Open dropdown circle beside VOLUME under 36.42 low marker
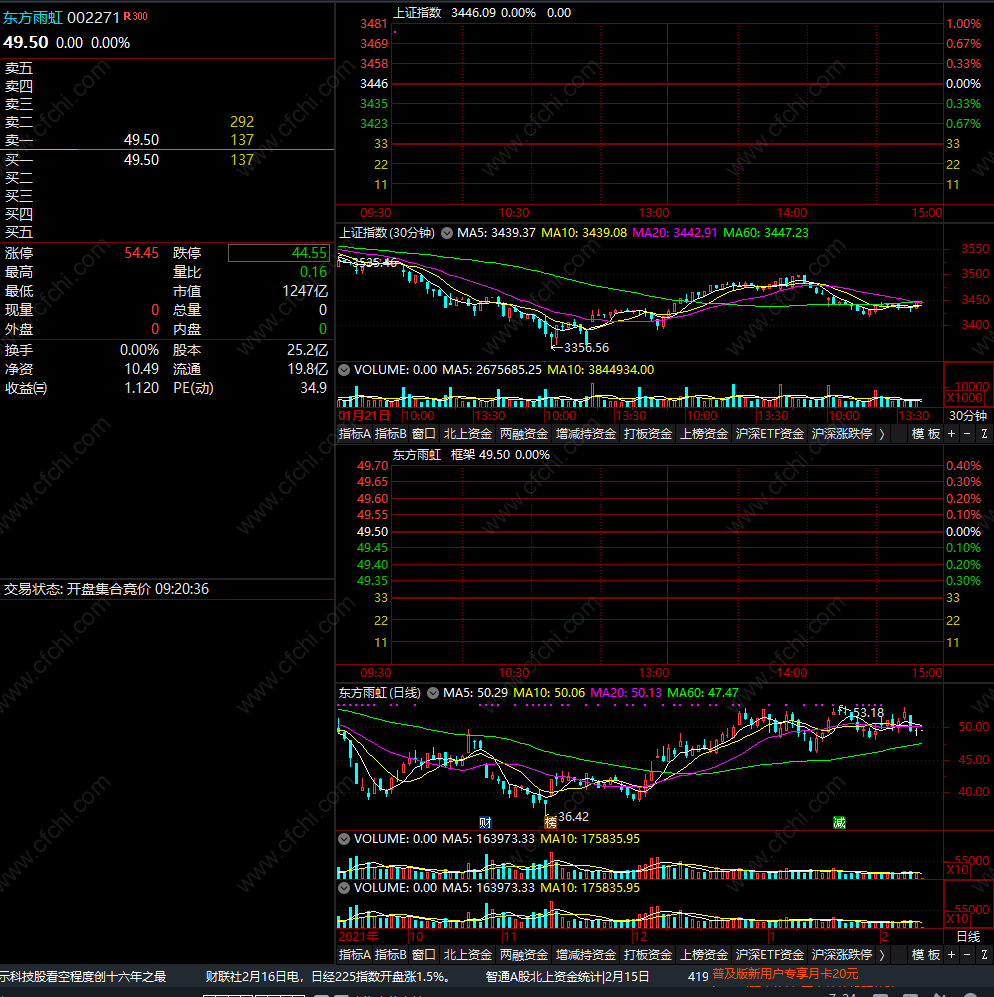This screenshot has width=994, height=997. tap(344, 839)
